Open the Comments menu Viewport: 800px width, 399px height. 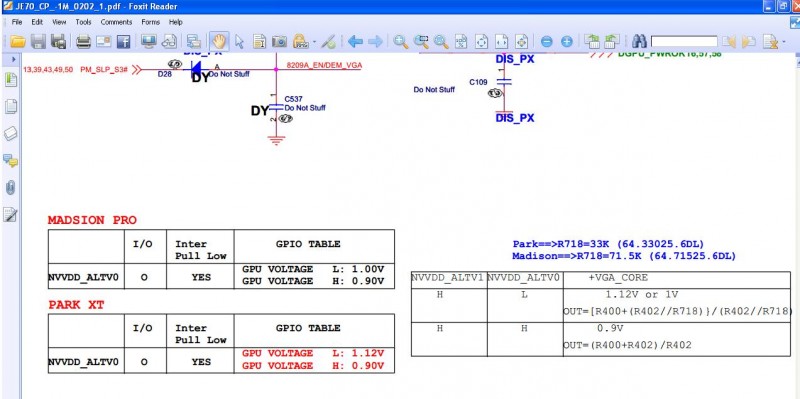(x=116, y=22)
